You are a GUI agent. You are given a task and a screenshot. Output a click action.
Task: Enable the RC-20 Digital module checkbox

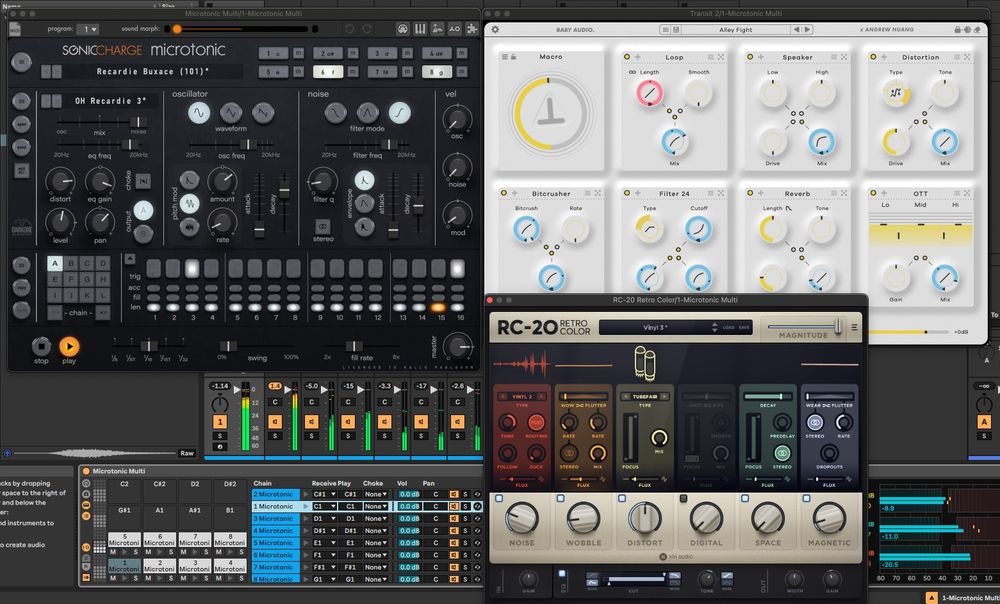click(x=684, y=498)
